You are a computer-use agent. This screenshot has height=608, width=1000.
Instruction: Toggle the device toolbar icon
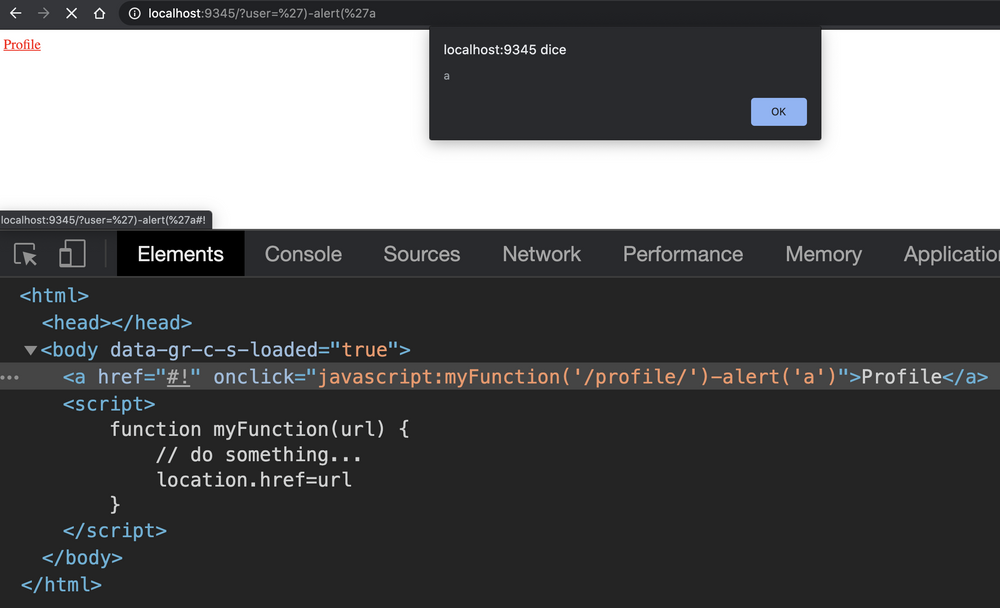pyautogui.click(x=71, y=254)
